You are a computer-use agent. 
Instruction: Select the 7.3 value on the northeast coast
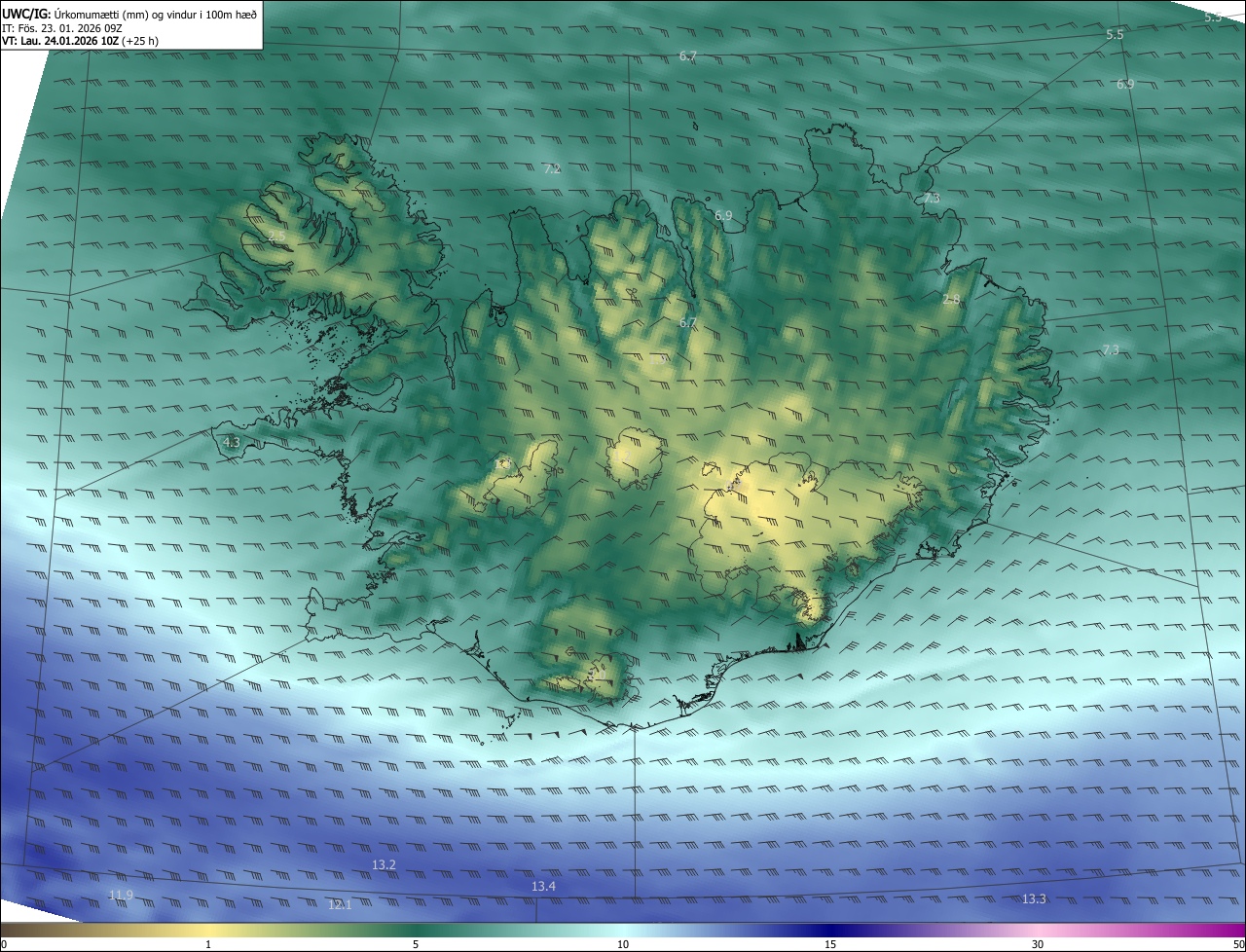(932, 199)
